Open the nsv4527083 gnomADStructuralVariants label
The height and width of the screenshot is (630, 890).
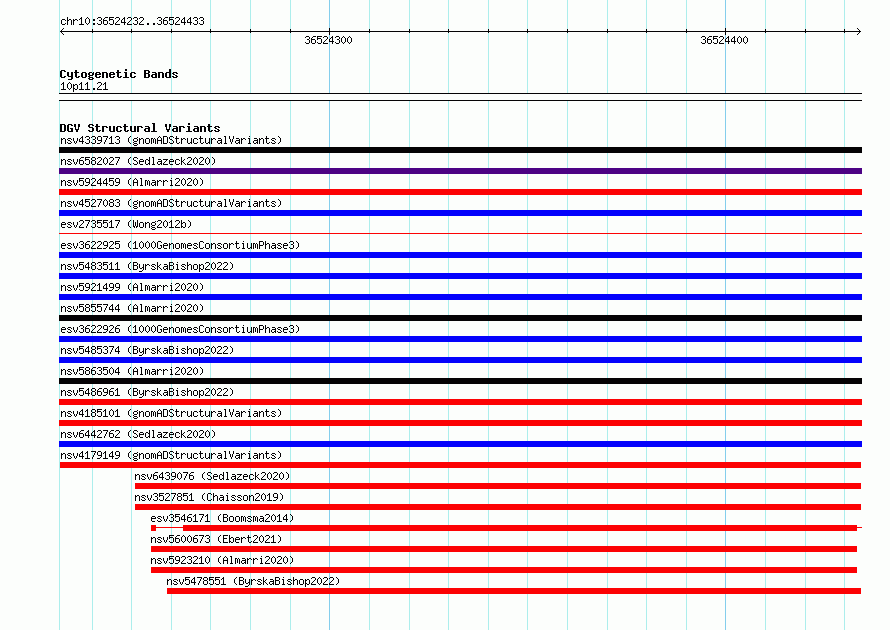(x=171, y=203)
